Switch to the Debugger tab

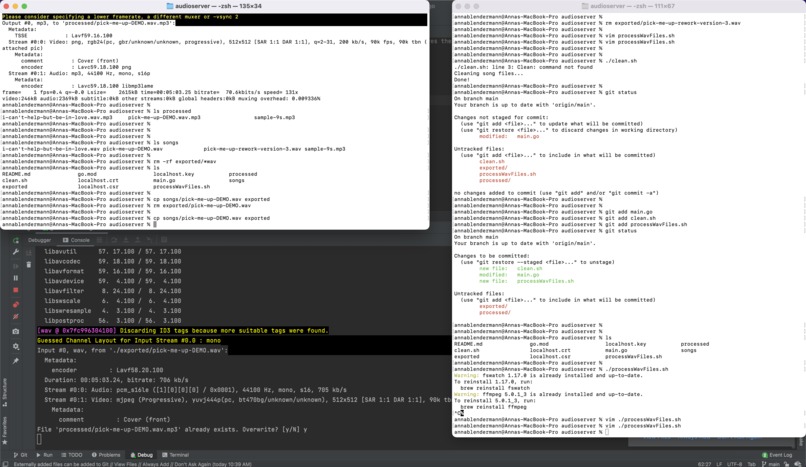click(x=40, y=240)
